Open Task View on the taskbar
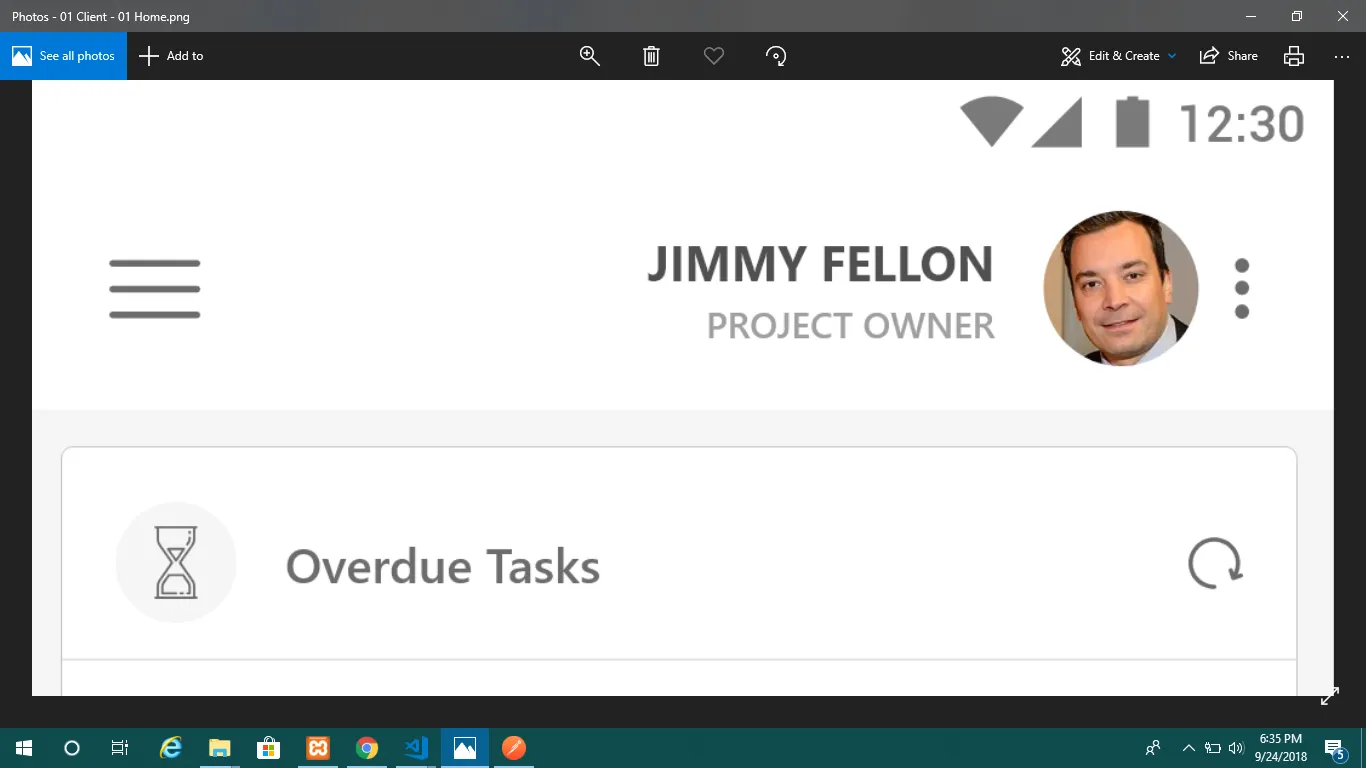This screenshot has width=1366, height=768. (120, 748)
